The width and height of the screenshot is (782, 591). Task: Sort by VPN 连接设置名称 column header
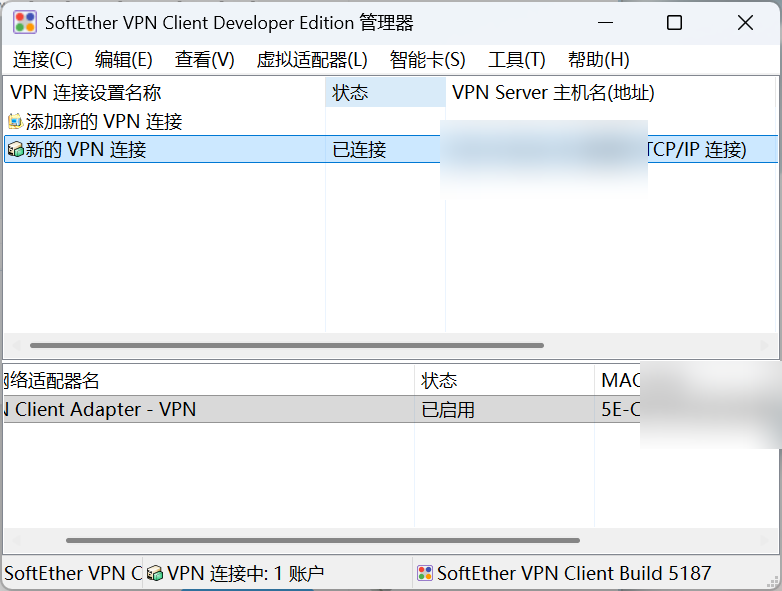coord(165,92)
